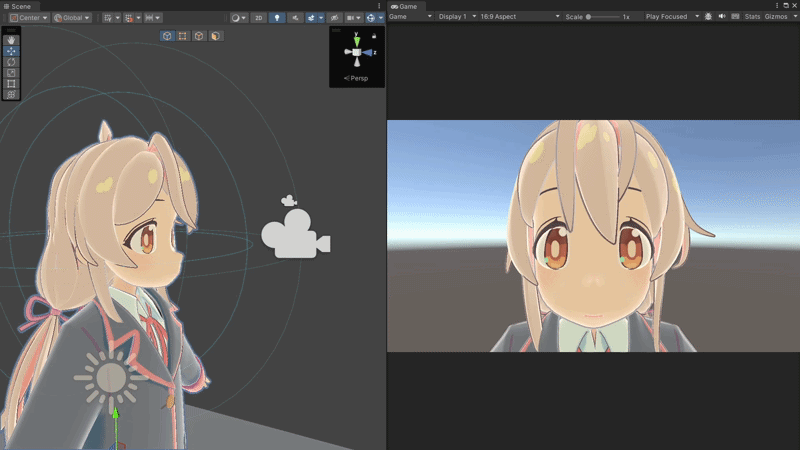Click the Game view render
The height and width of the screenshot is (450, 800).
[x=593, y=236]
